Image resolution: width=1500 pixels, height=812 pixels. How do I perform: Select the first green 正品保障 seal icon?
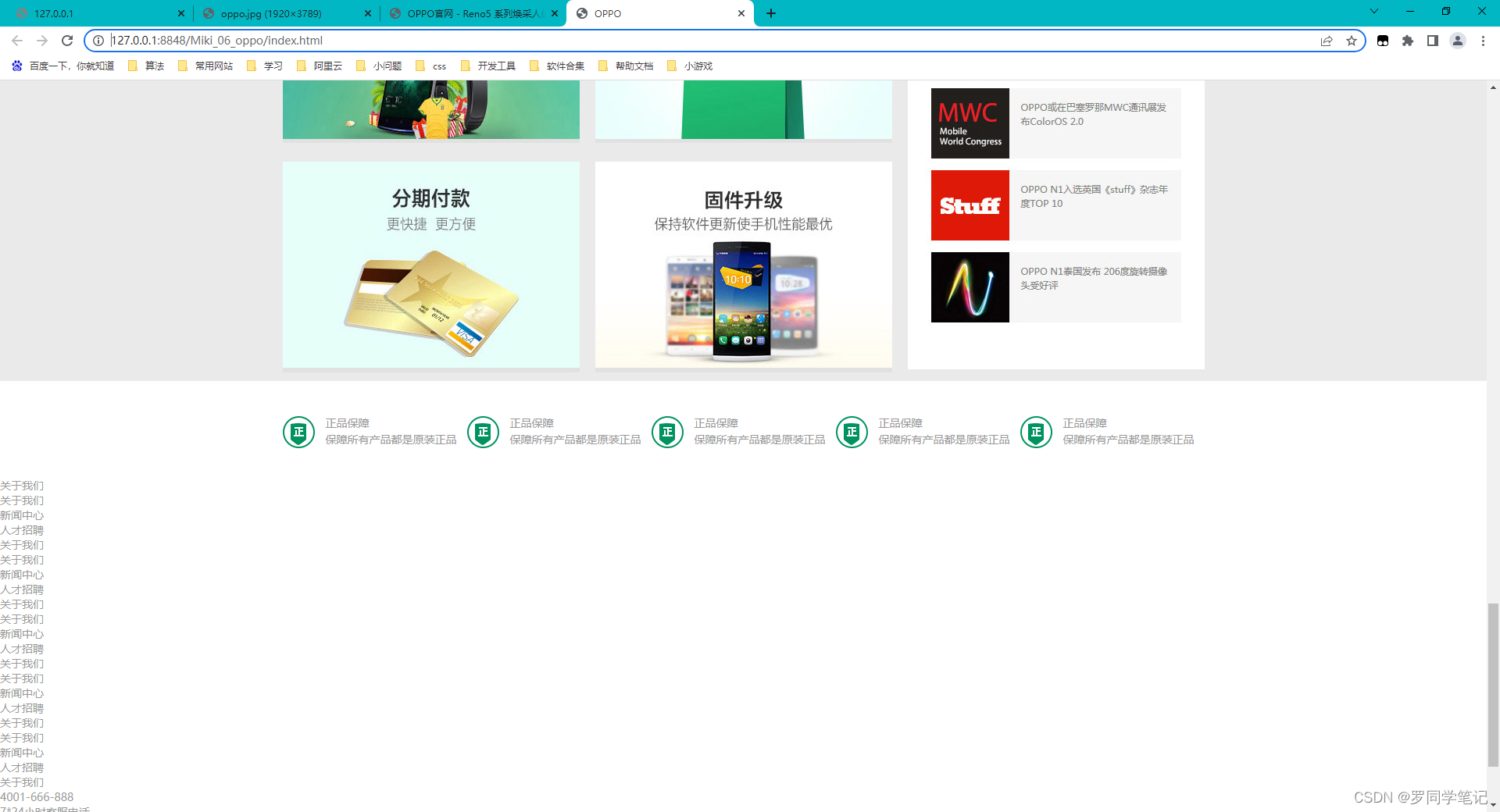pyautogui.click(x=298, y=432)
